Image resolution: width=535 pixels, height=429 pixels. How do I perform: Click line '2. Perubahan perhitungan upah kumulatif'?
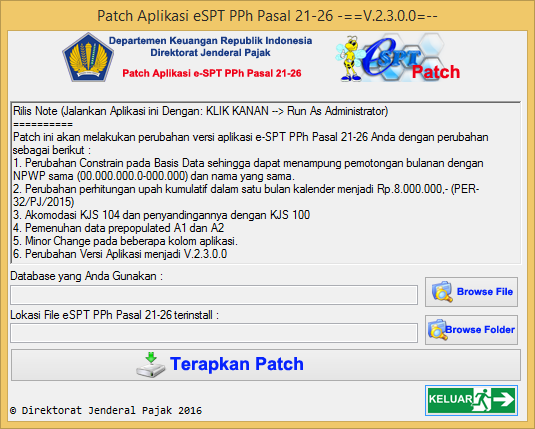[x=246, y=196]
